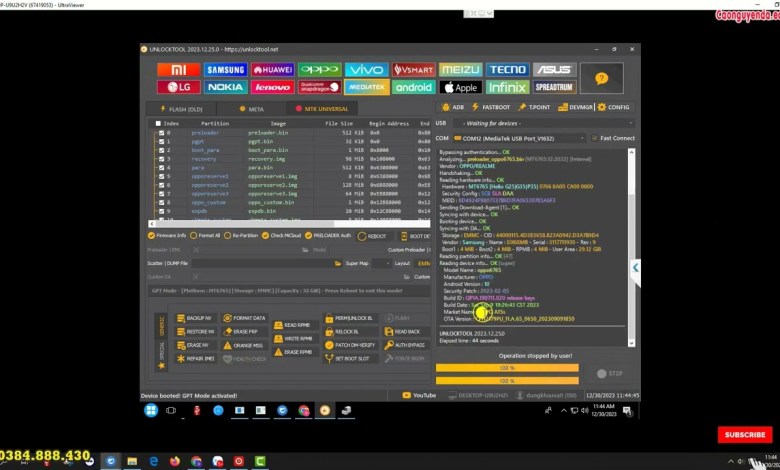Switch to the META tab
Image resolution: width=780 pixels, height=470 pixels.
point(252,108)
